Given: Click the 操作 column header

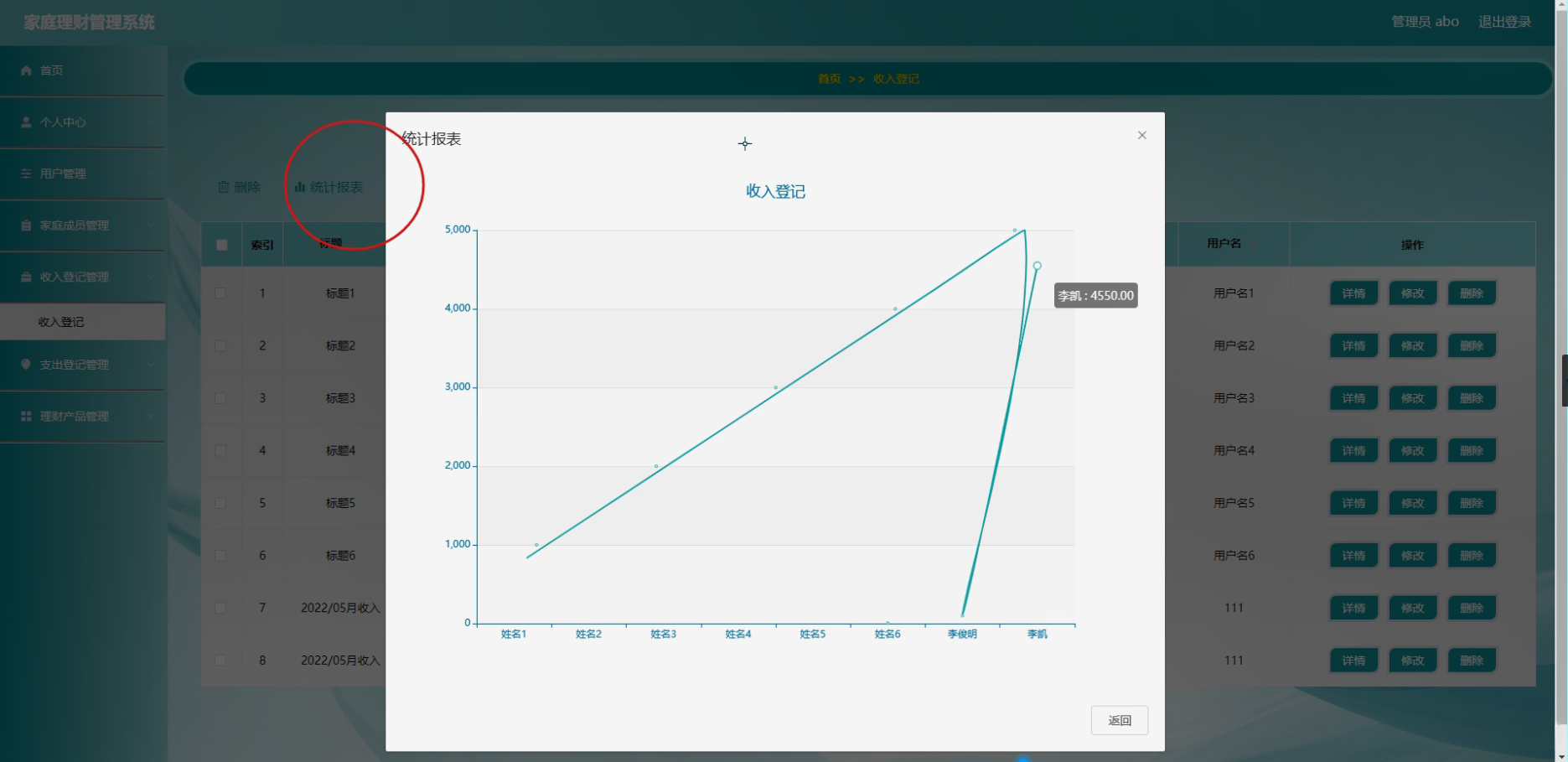Looking at the screenshot, I should click(x=1412, y=245).
